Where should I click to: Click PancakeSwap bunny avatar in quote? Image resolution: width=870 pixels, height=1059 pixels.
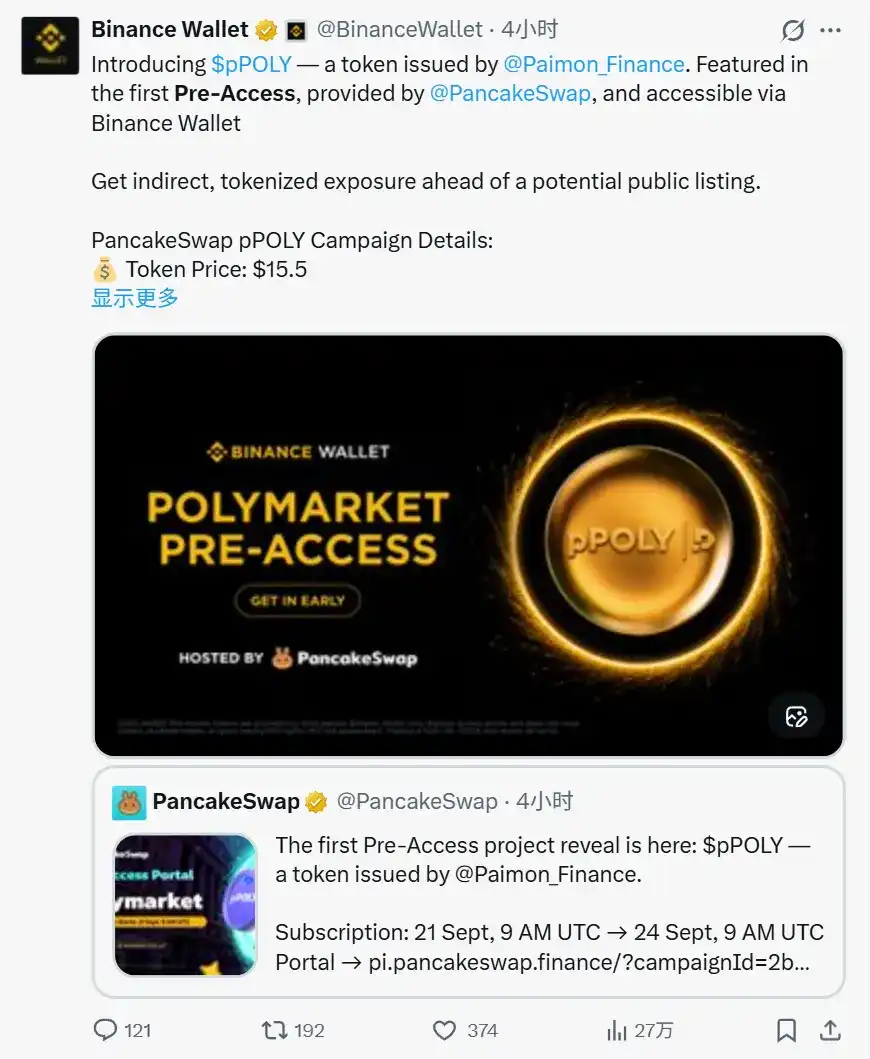click(x=128, y=802)
